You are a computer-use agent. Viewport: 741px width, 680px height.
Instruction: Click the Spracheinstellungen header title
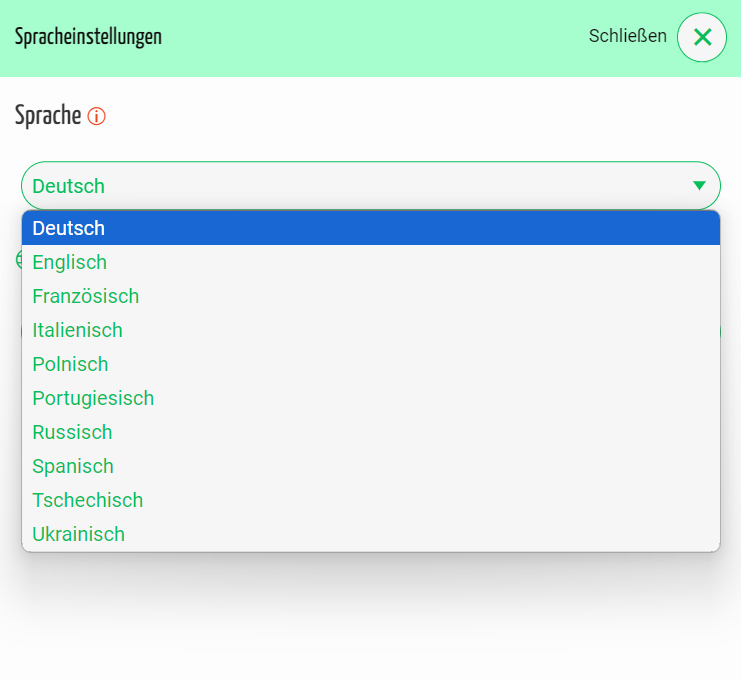pyautogui.click(x=88, y=37)
